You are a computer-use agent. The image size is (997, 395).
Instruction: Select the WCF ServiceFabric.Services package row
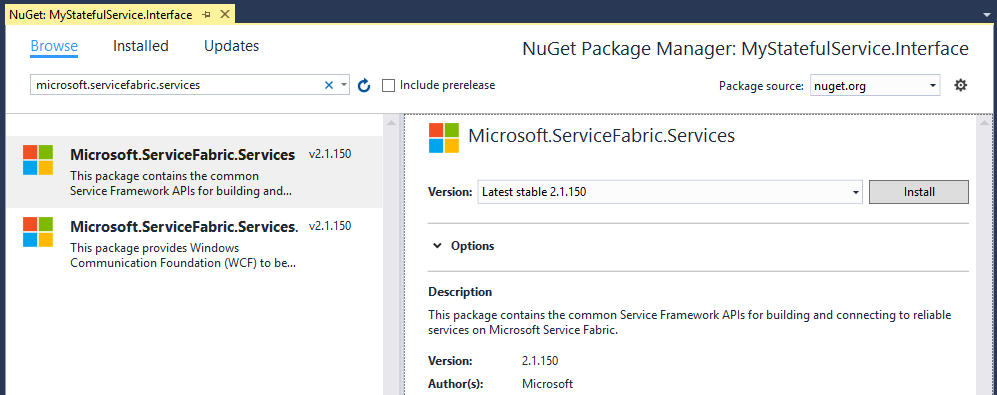194,244
